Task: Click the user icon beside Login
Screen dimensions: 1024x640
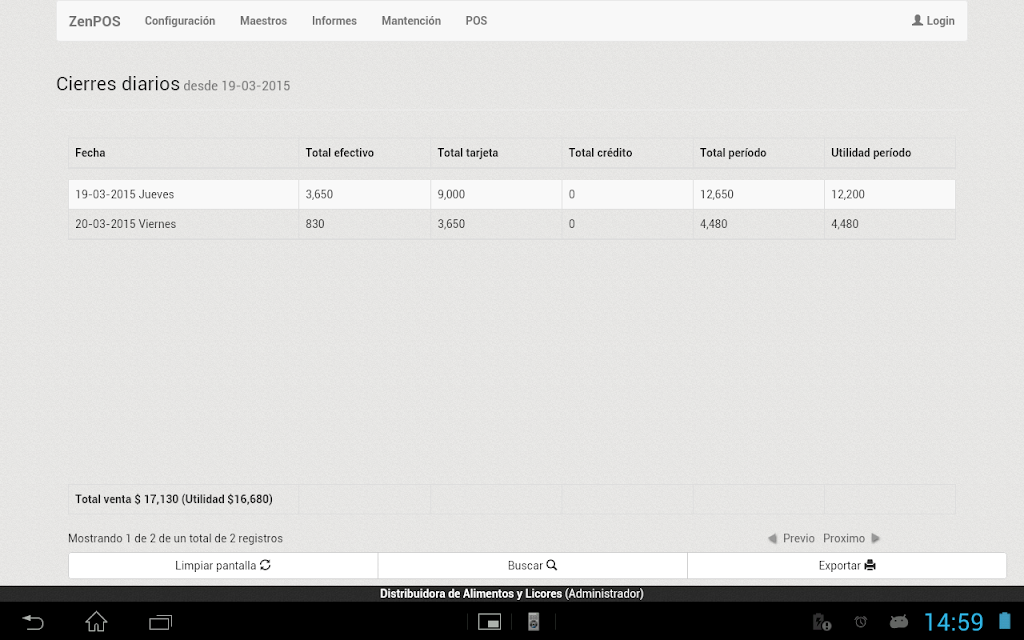Action: (918, 20)
